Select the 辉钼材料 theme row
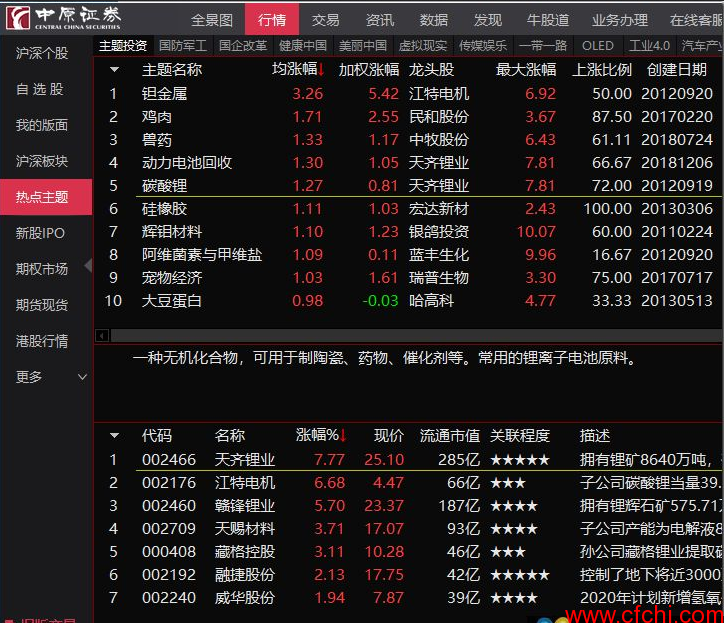 [x=408, y=232]
